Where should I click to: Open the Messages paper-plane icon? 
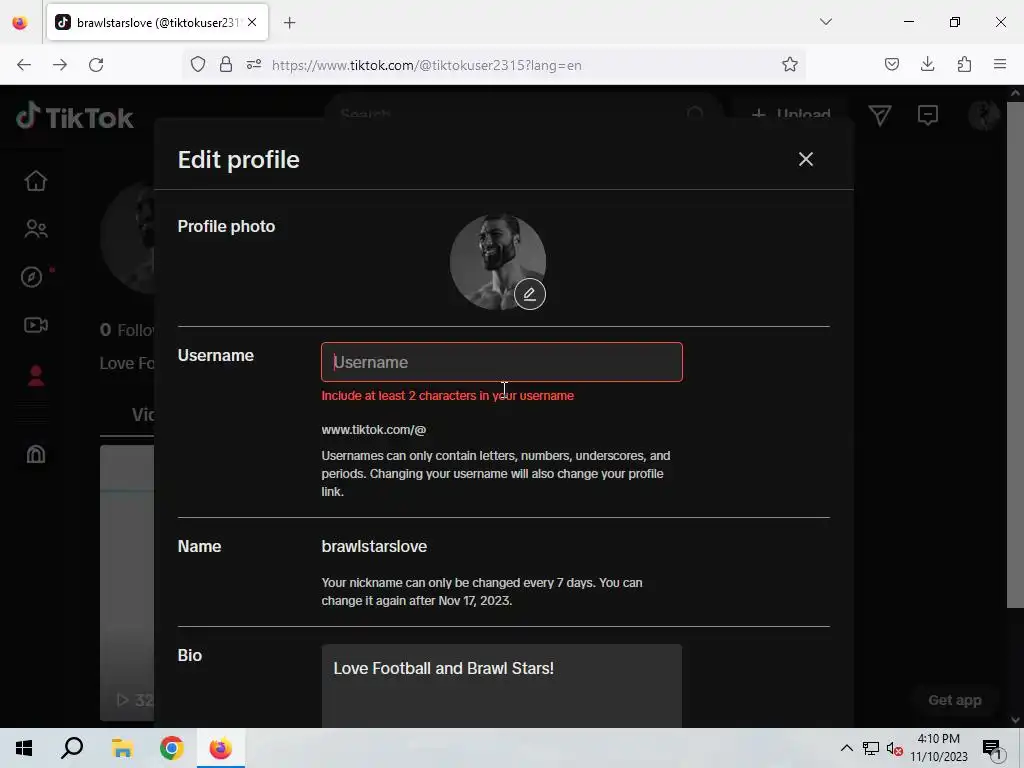pos(880,116)
